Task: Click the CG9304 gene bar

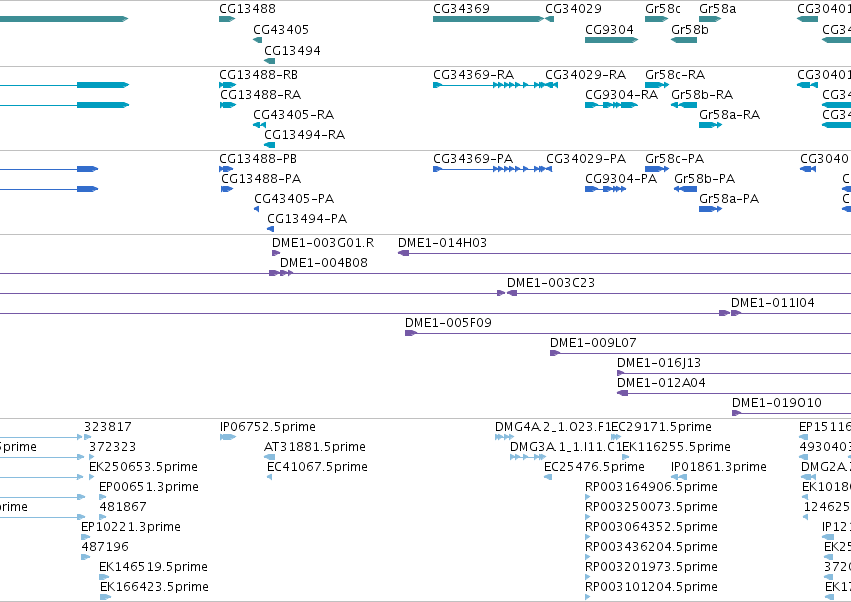Action: tap(611, 40)
